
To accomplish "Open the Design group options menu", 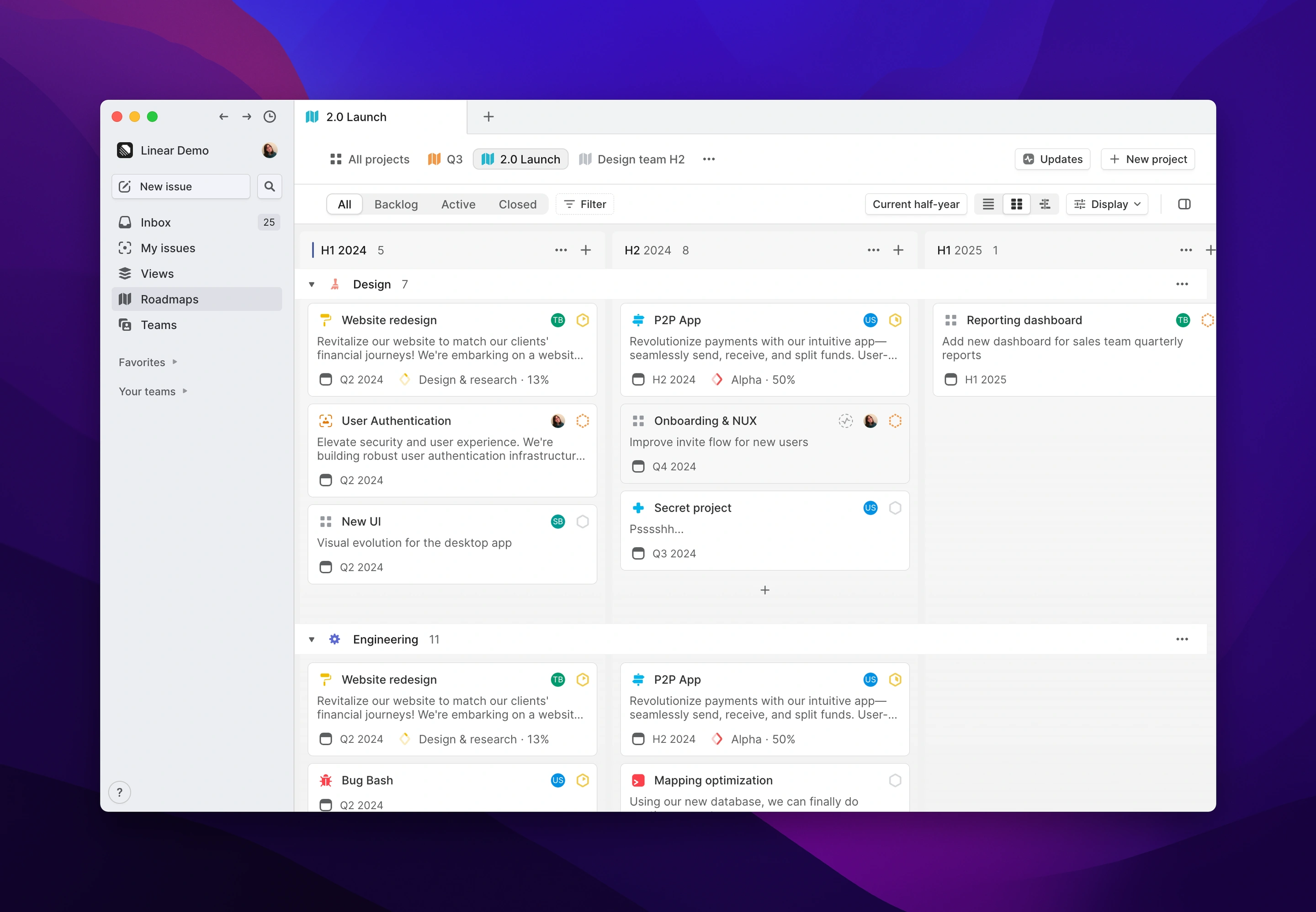I will click(1182, 284).
